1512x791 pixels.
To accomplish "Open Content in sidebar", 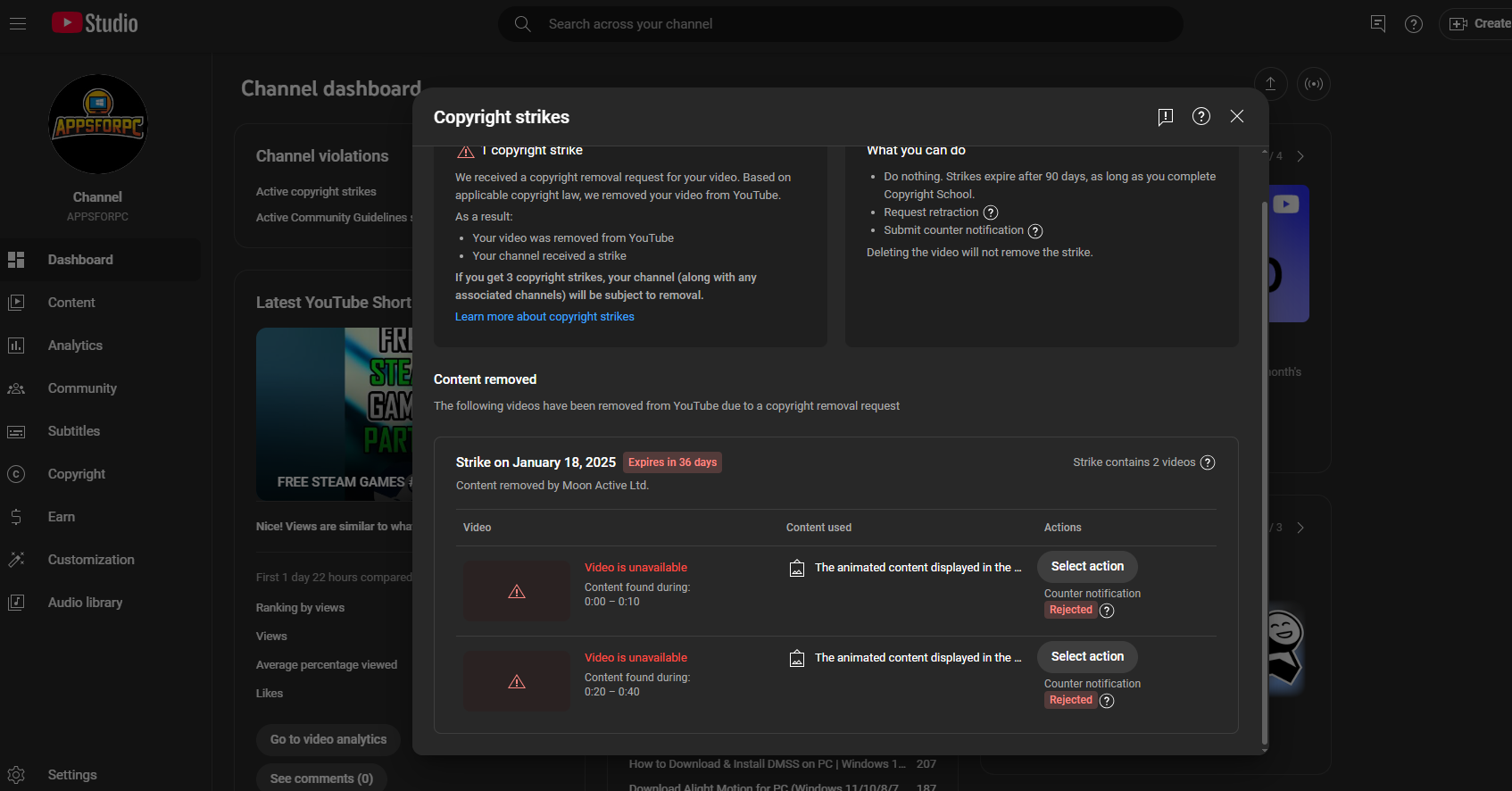I will click(100, 303).
